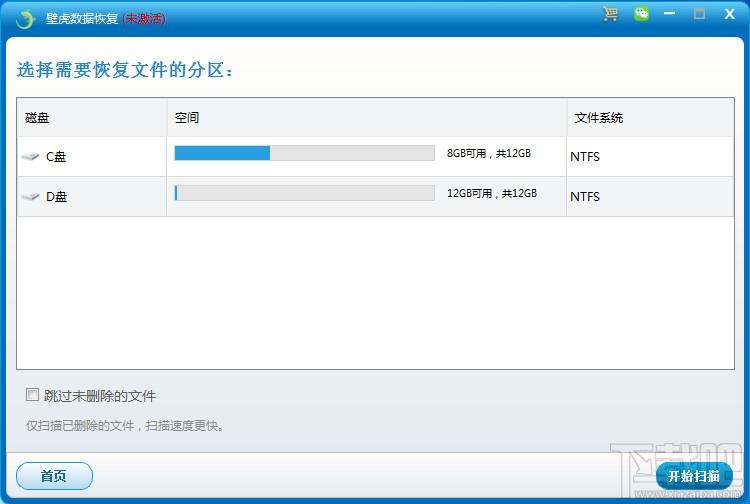Select the C盘 row label

[x=56, y=157]
